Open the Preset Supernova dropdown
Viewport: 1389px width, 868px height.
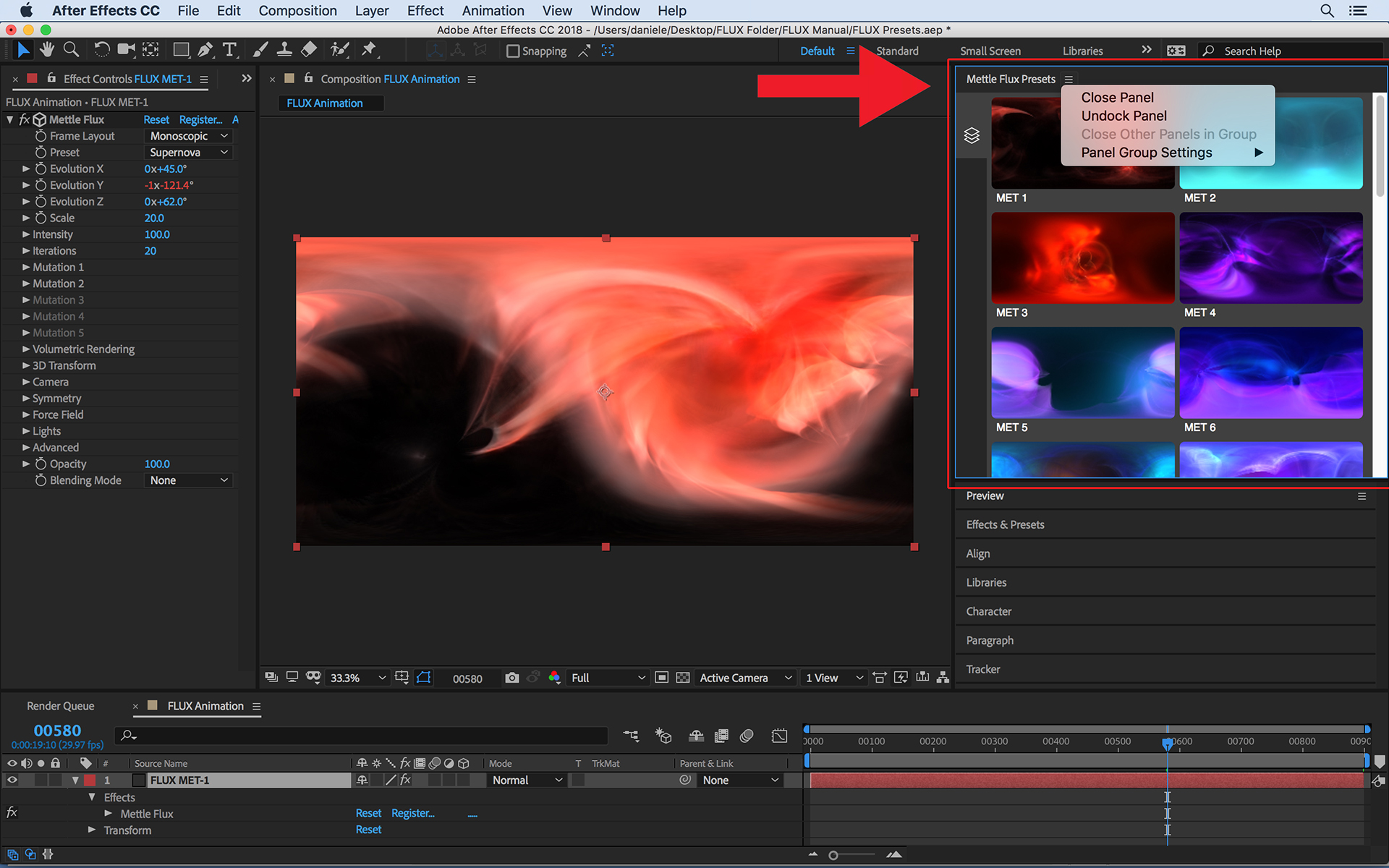(188, 153)
